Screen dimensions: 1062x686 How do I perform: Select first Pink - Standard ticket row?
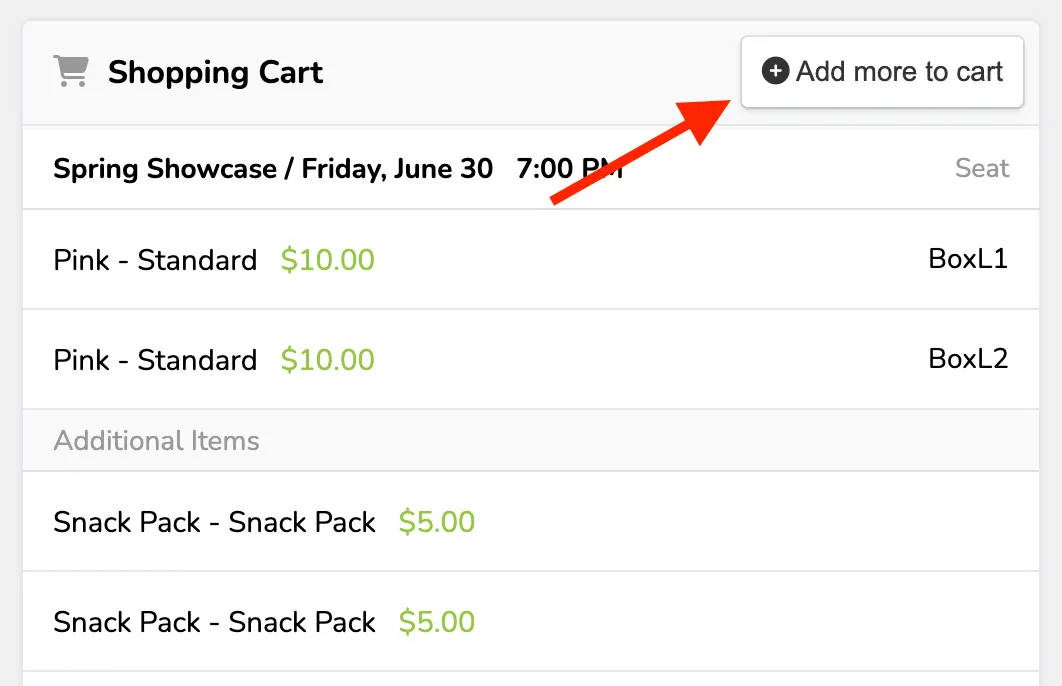click(x=531, y=259)
